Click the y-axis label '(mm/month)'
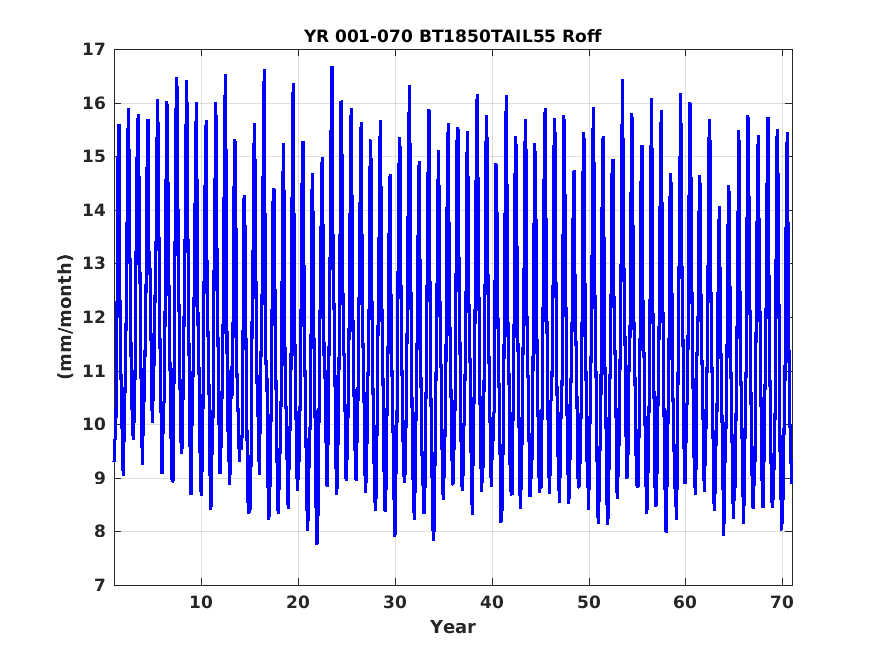875x656 pixels. point(65,316)
